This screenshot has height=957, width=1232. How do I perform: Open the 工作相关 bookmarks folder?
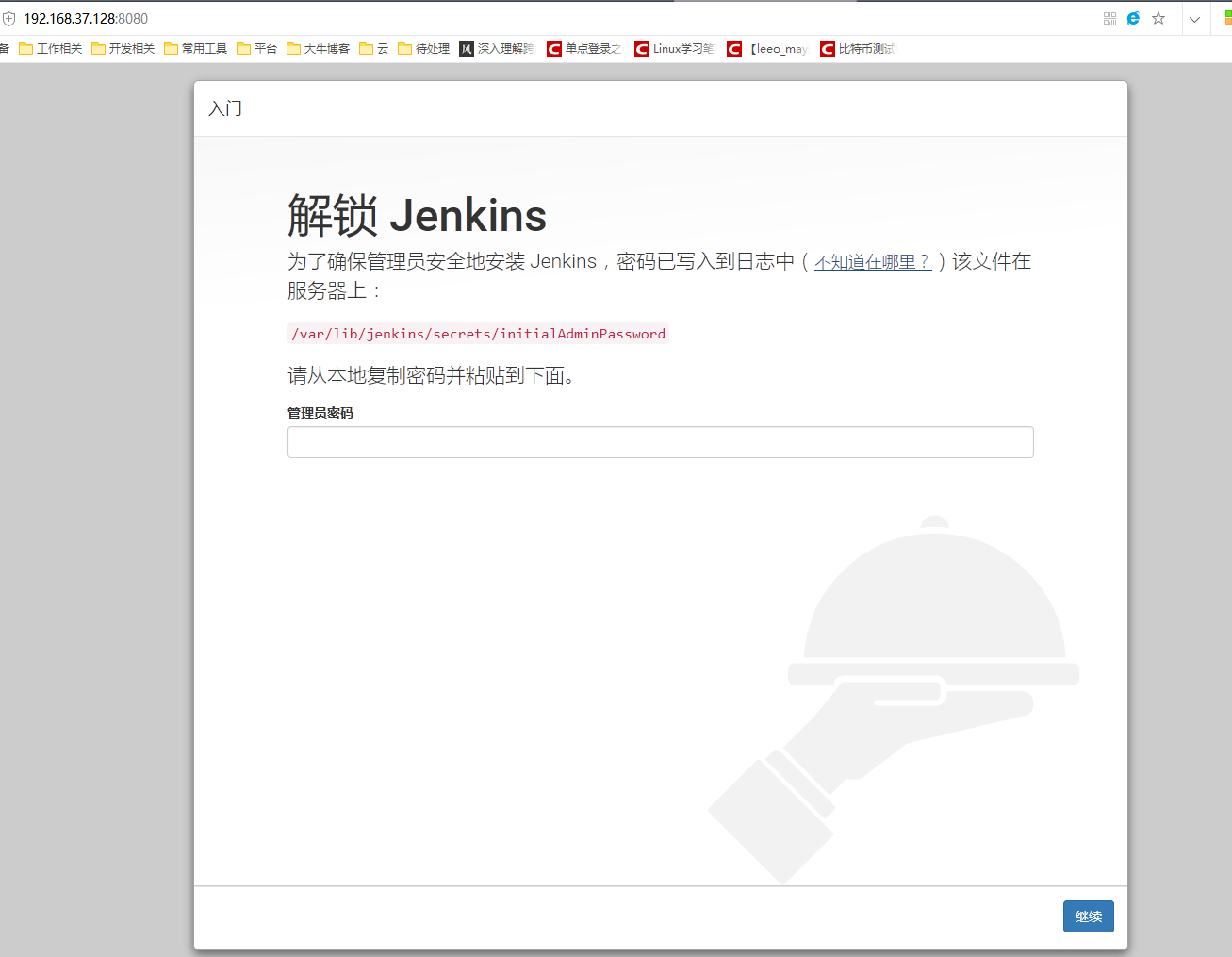[x=51, y=49]
